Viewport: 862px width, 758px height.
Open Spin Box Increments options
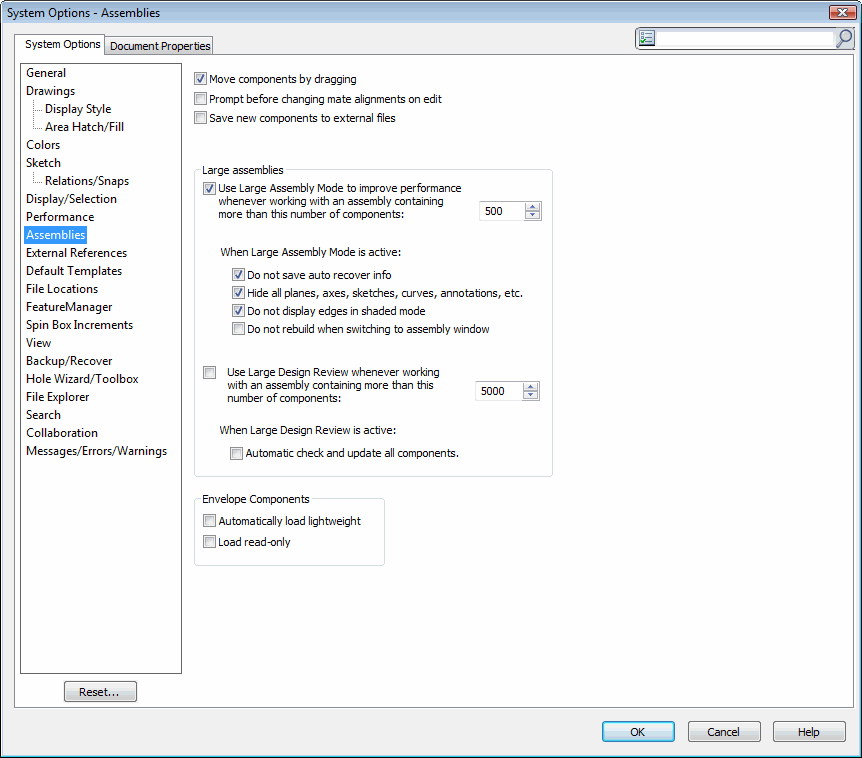(79, 325)
